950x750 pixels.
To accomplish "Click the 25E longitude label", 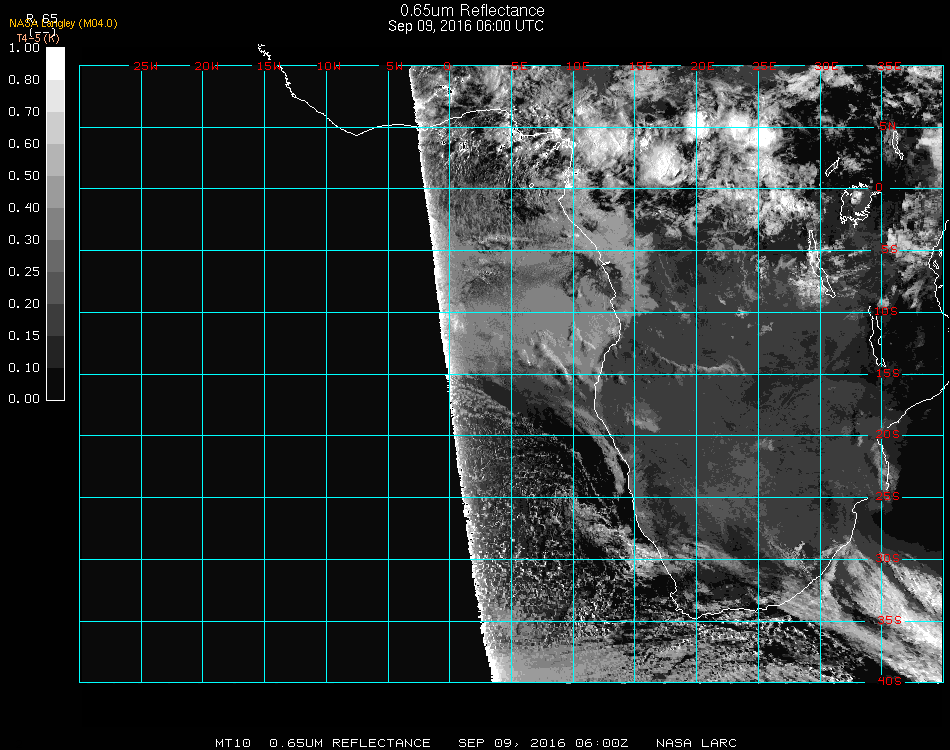I will tap(765, 67).
